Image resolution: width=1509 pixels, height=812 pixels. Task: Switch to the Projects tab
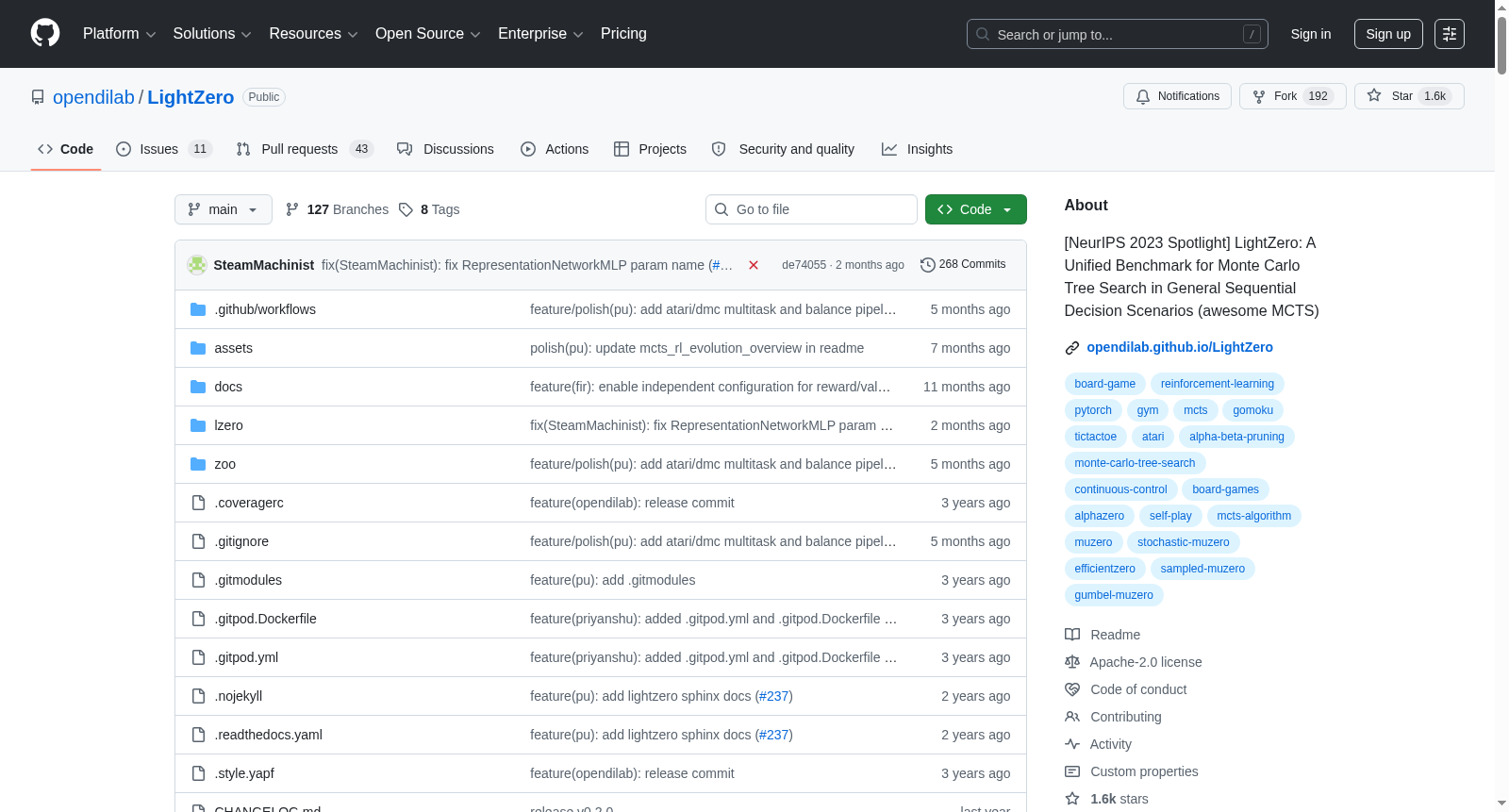pos(650,149)
